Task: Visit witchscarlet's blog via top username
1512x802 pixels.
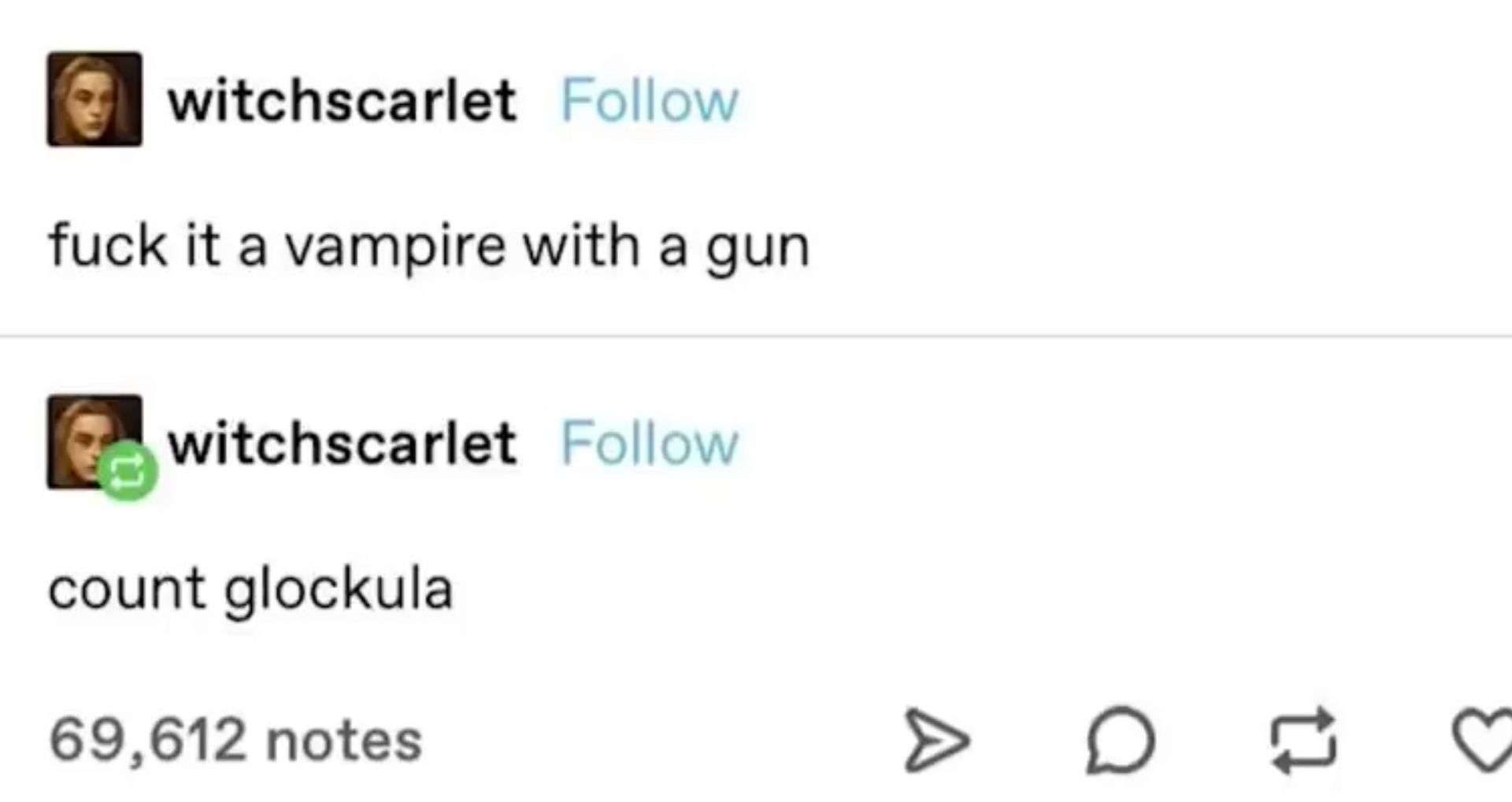Action: pos(342,101)
